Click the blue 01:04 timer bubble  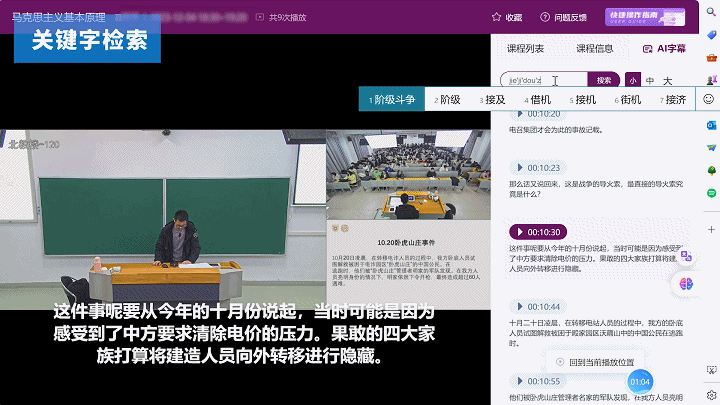640,382
